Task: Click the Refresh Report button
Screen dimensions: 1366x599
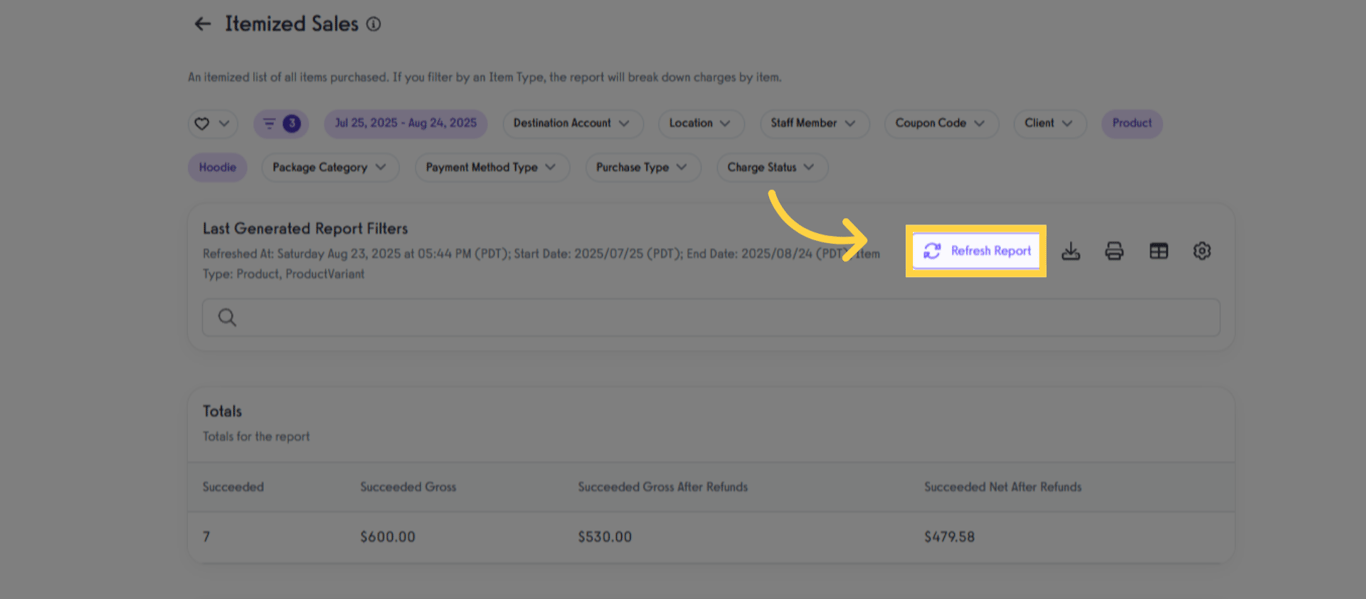Action: (975, 251)
